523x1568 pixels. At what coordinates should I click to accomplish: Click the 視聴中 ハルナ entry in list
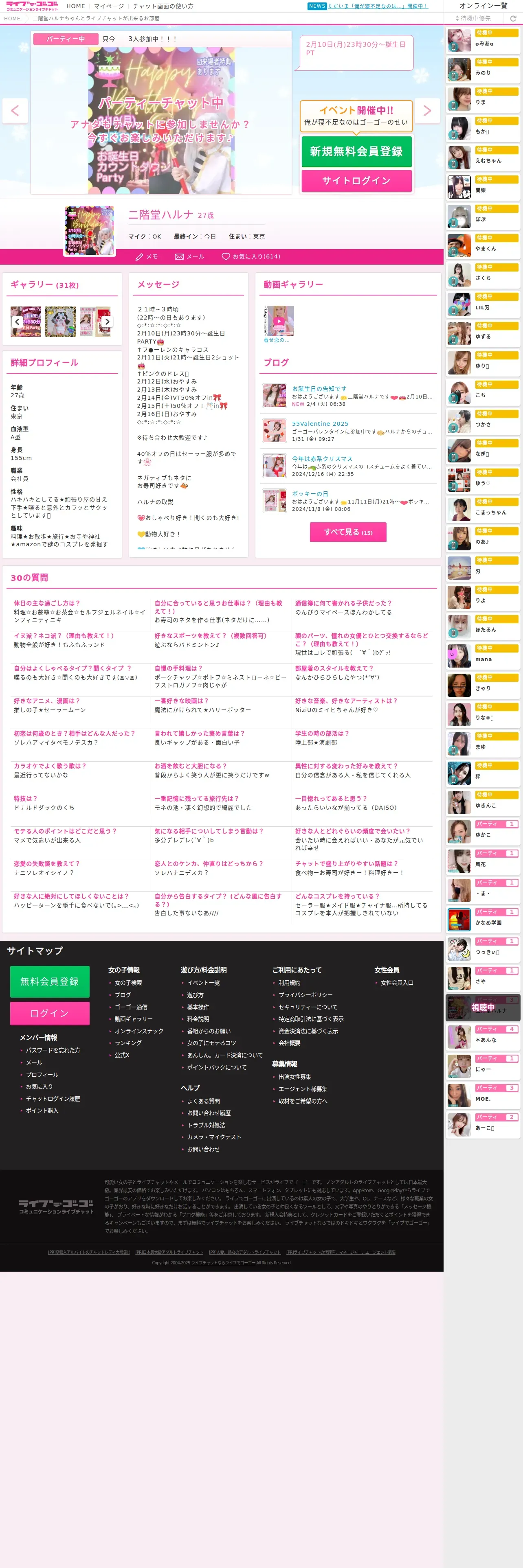(x=483, y=1007)
